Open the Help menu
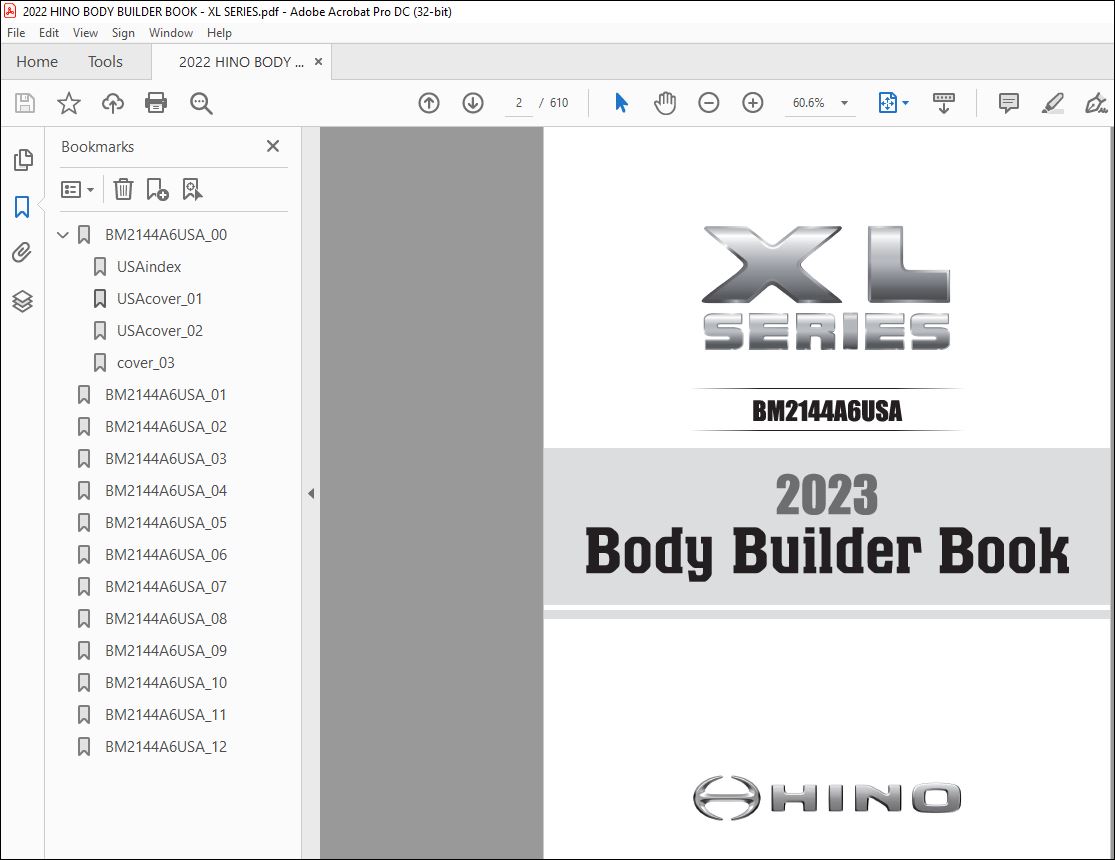1115x860 pixels. pos(219,33)
